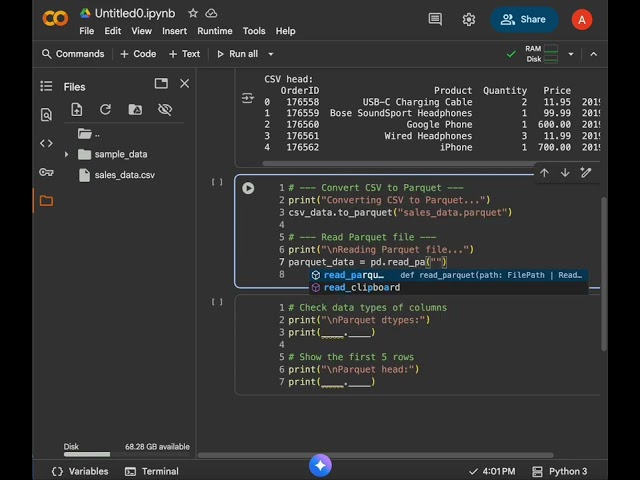Select the Files folder sidebar icon
This screenshot has width=640, height=480.
46,200
